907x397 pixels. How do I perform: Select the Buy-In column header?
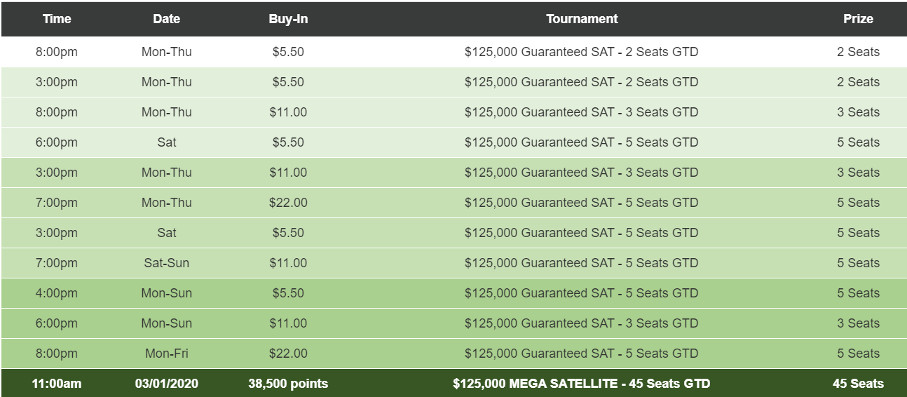[x=288, y=19]
